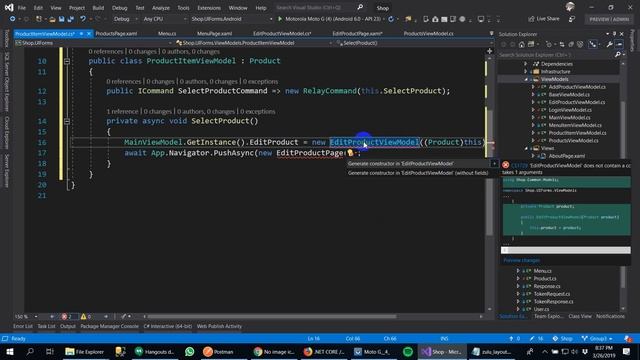The image size is (640, 360).
Task: Open the zoom level dropdown
Action: [x=36, y=316]
